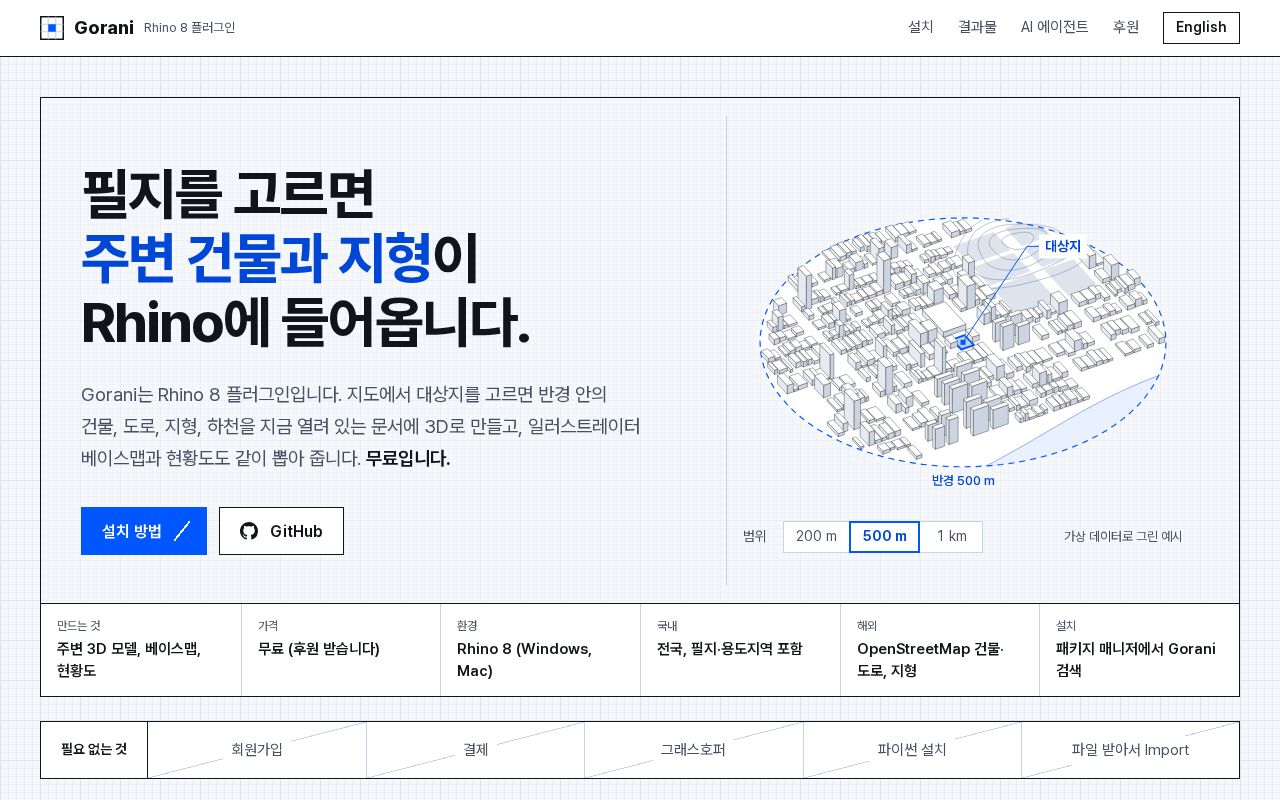Click the 파일 받아서 Import cell
This screenshot has width=1280, height=800.
tap(1130, 750)
